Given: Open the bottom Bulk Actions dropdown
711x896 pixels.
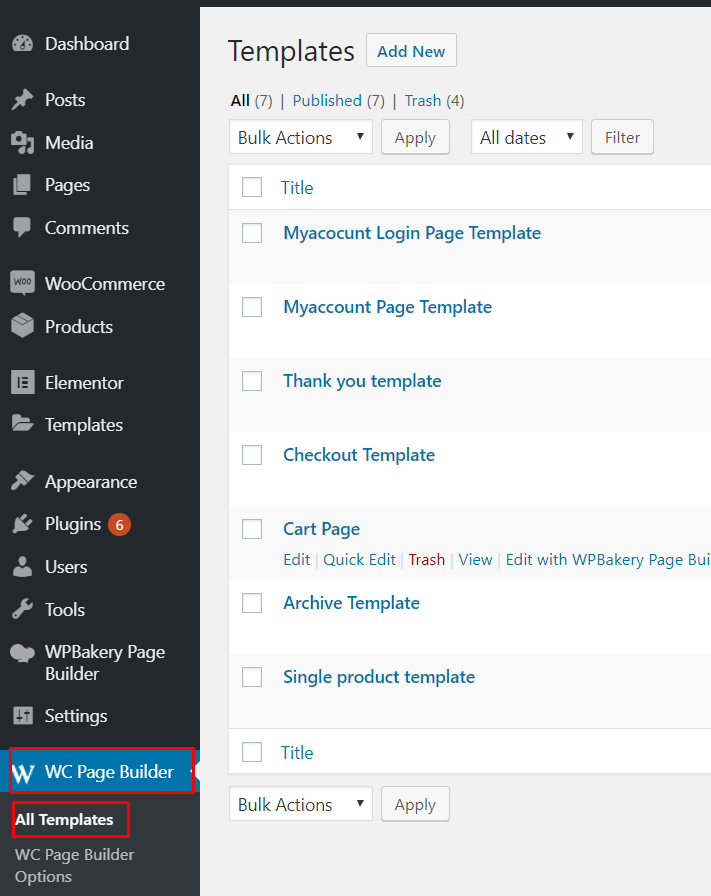Looking at the screenshot, I should tap(301, 804).
